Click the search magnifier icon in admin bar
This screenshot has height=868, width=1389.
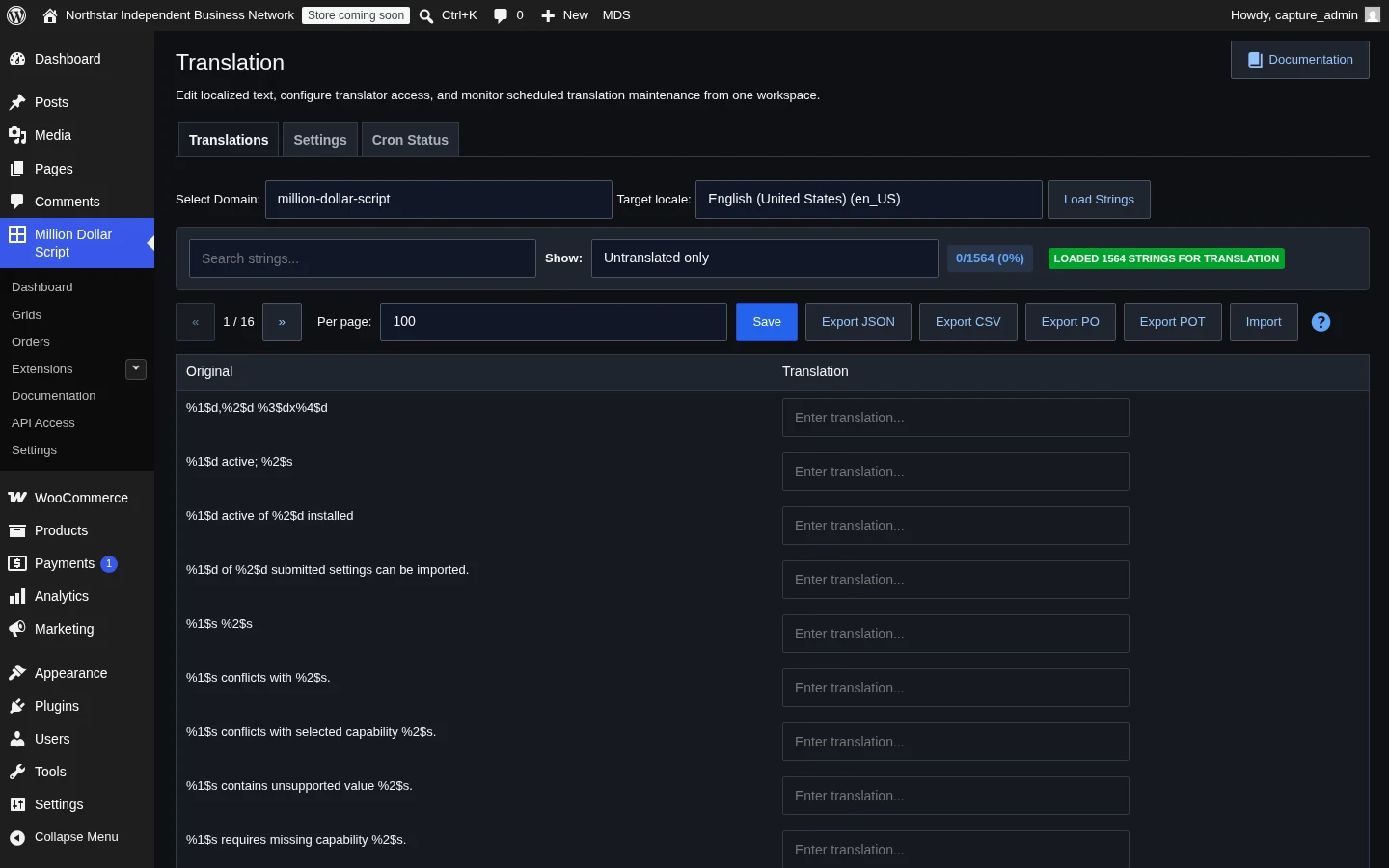click(x=426, y=15)
